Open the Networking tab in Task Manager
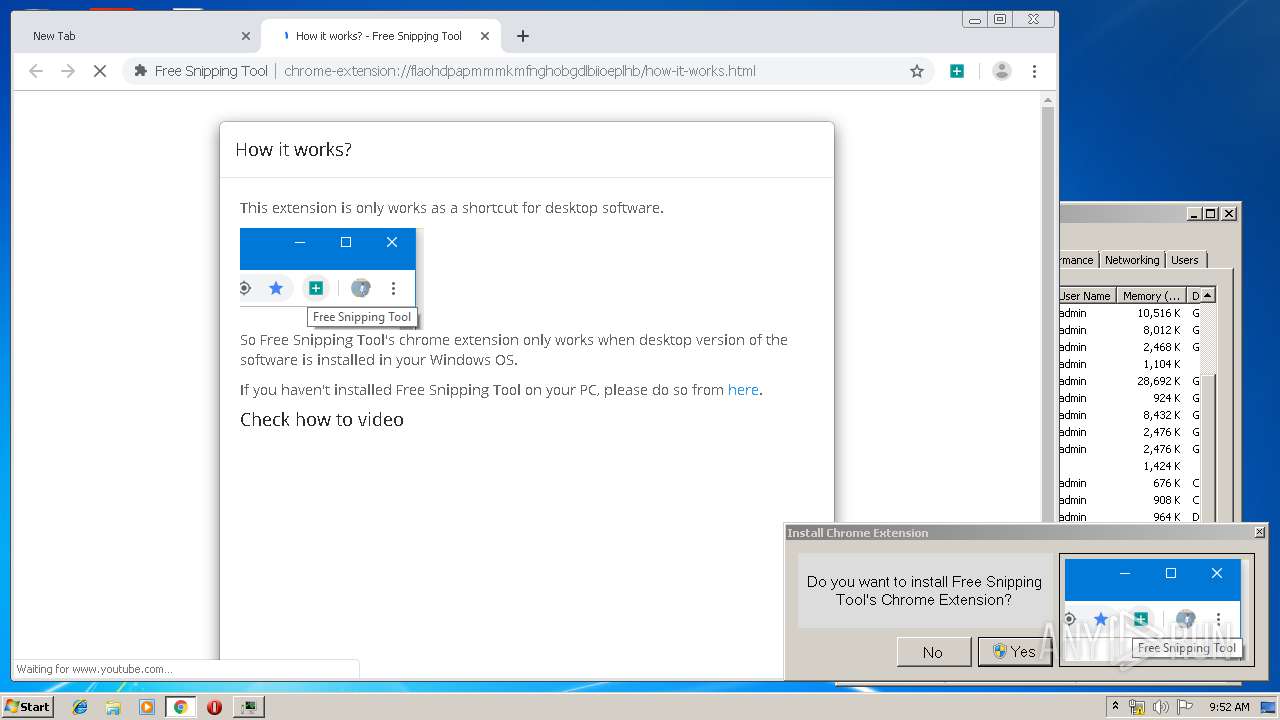 [1132, 260]
